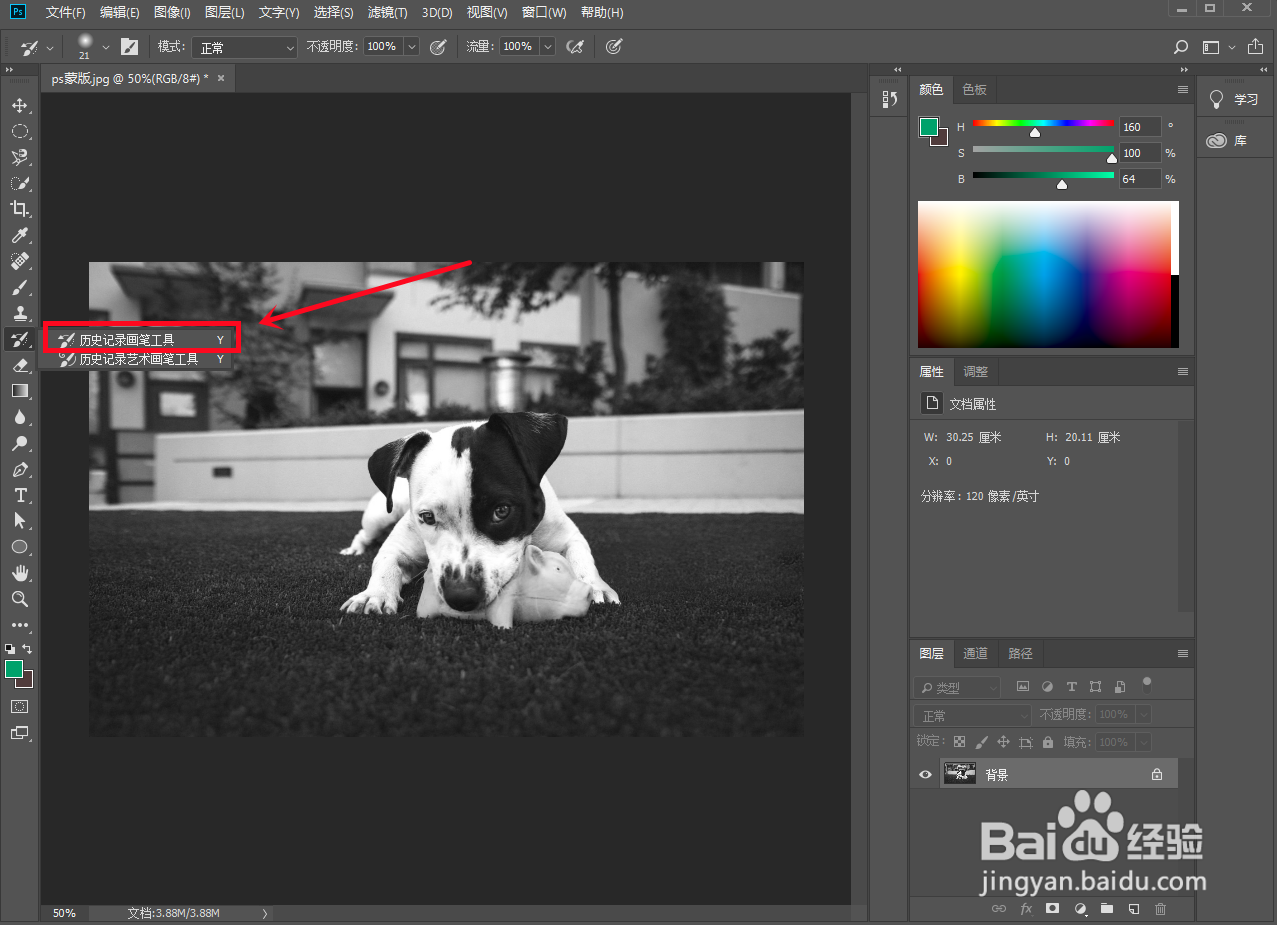
Task: Select the Elliptical Marquee tool
Action: tap(19, 131)
